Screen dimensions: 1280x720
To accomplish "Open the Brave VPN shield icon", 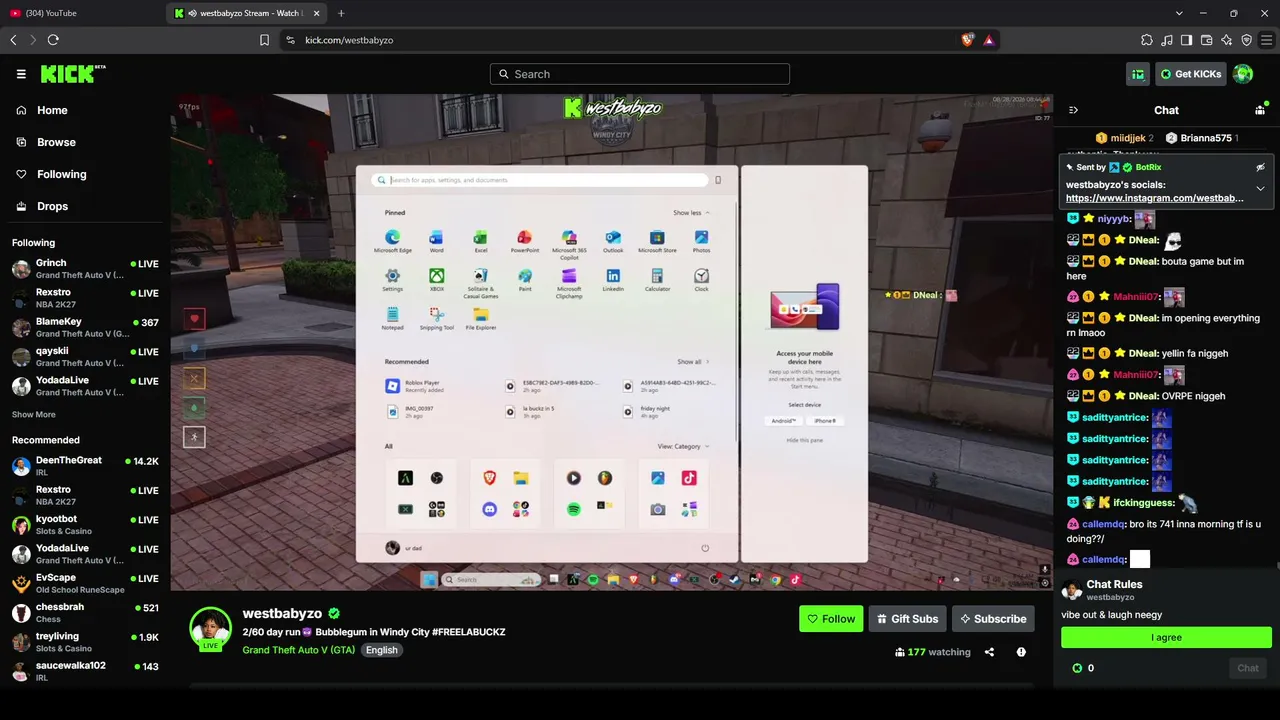I will coord(1246,40).
